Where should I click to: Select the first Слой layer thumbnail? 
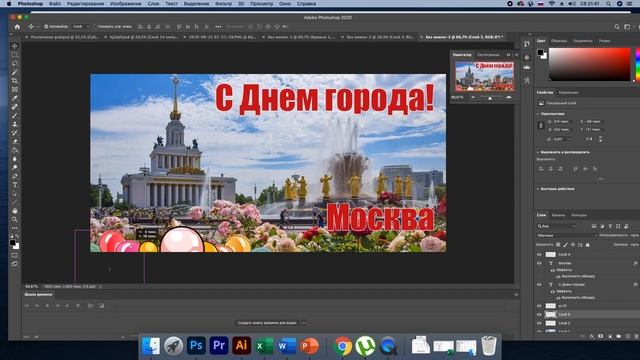(x=551, y=254)
